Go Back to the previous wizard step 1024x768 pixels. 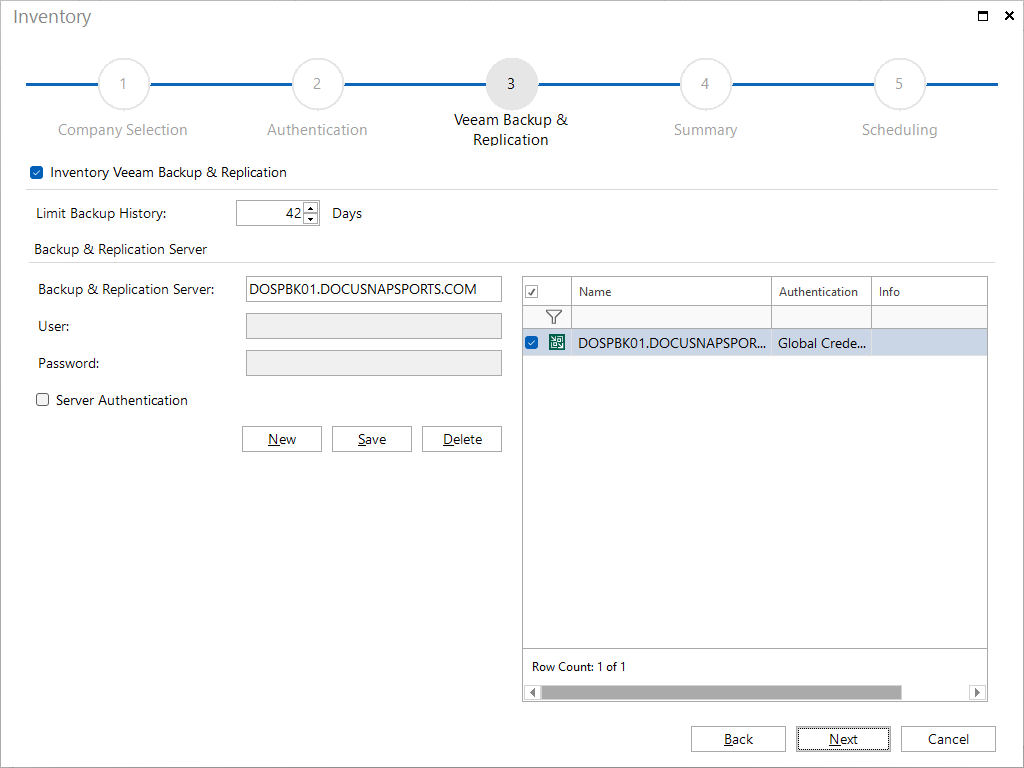click(738, 739)
